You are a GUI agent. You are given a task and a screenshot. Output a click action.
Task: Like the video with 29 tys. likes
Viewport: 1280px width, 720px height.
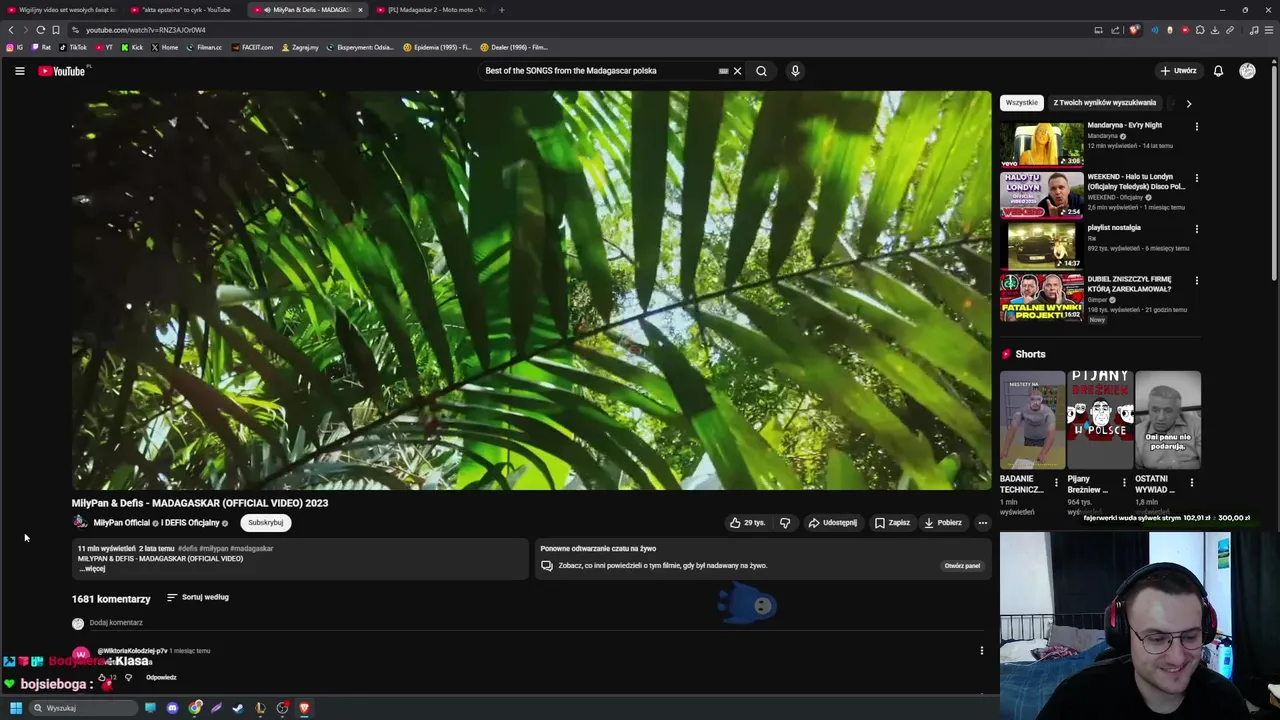[747, 522]
